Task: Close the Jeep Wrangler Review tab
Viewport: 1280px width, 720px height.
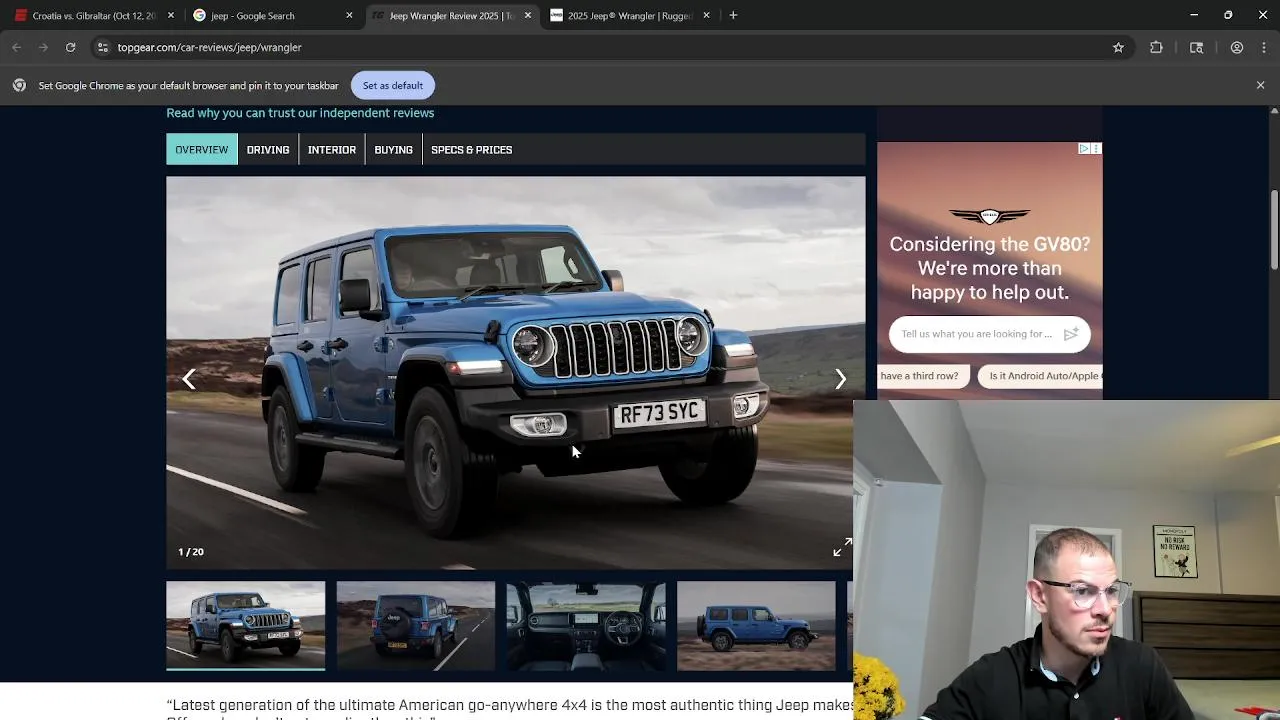Action: pos(528,15)
